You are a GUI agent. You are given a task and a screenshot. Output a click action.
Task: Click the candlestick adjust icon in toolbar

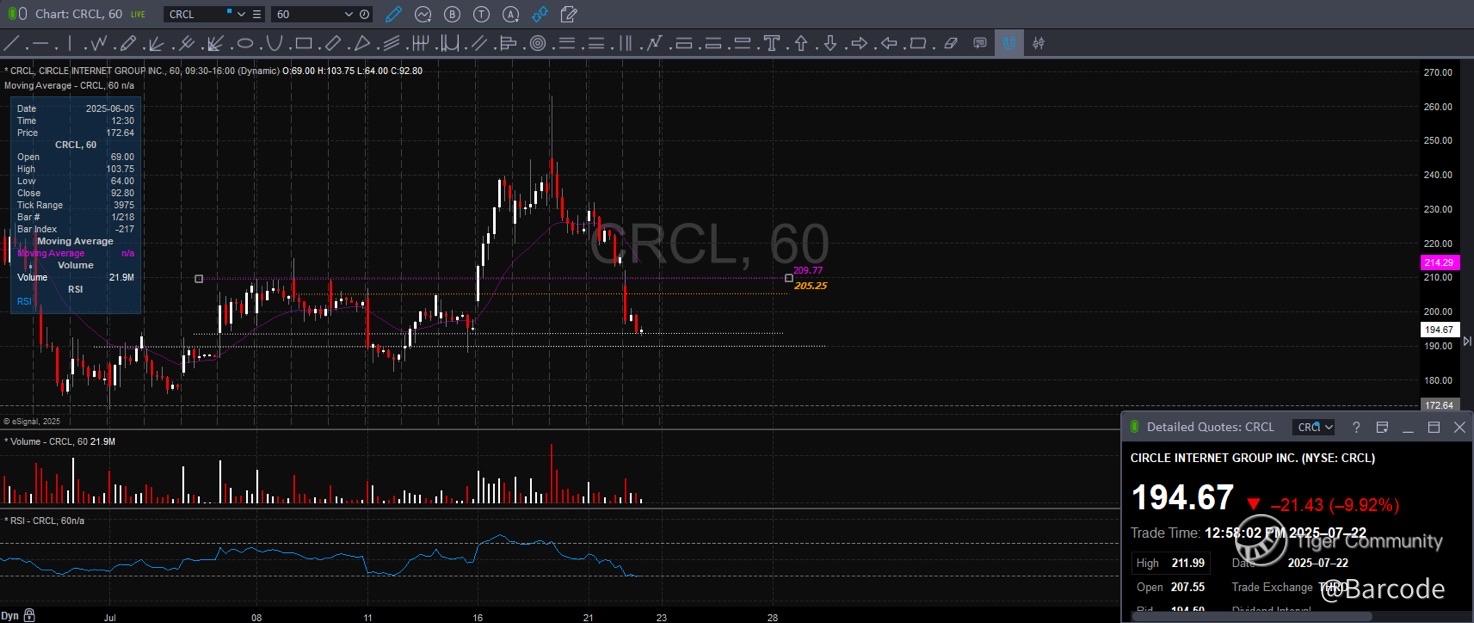click(x=1039, y=43)
